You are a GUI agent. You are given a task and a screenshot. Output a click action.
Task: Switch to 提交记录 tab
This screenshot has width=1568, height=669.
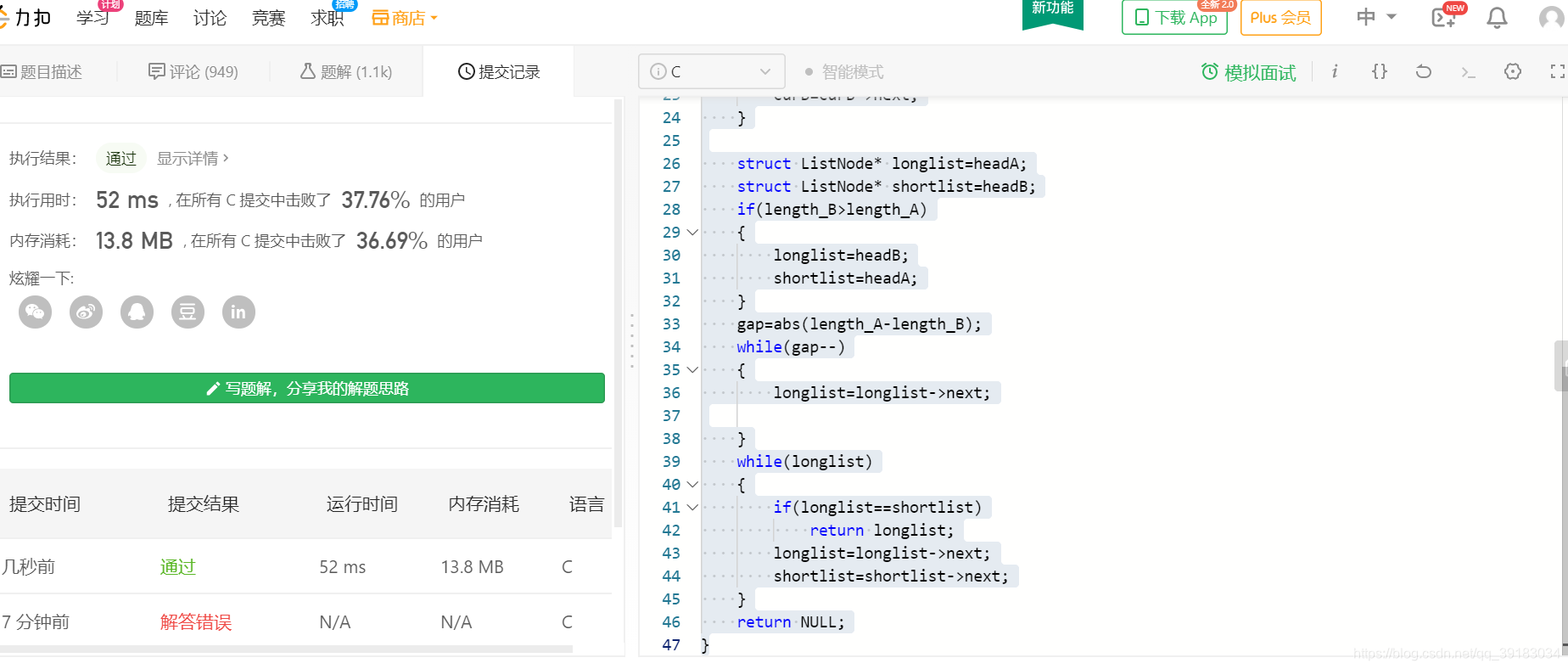point(499,72)
